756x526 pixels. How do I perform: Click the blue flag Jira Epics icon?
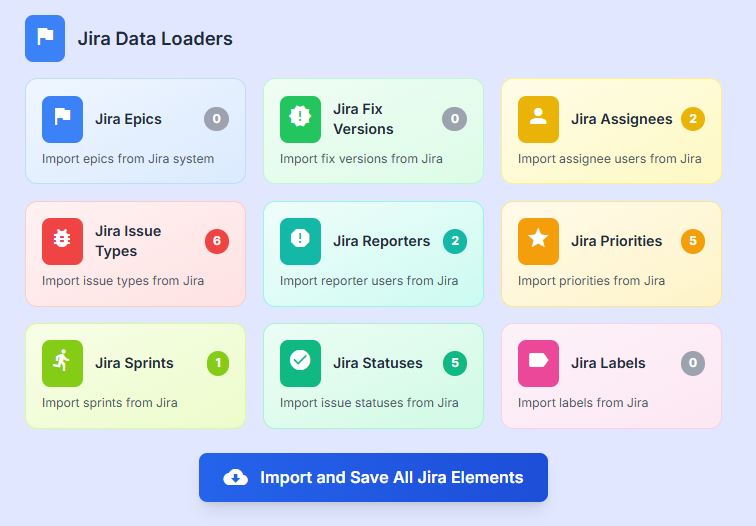[62, 119]
